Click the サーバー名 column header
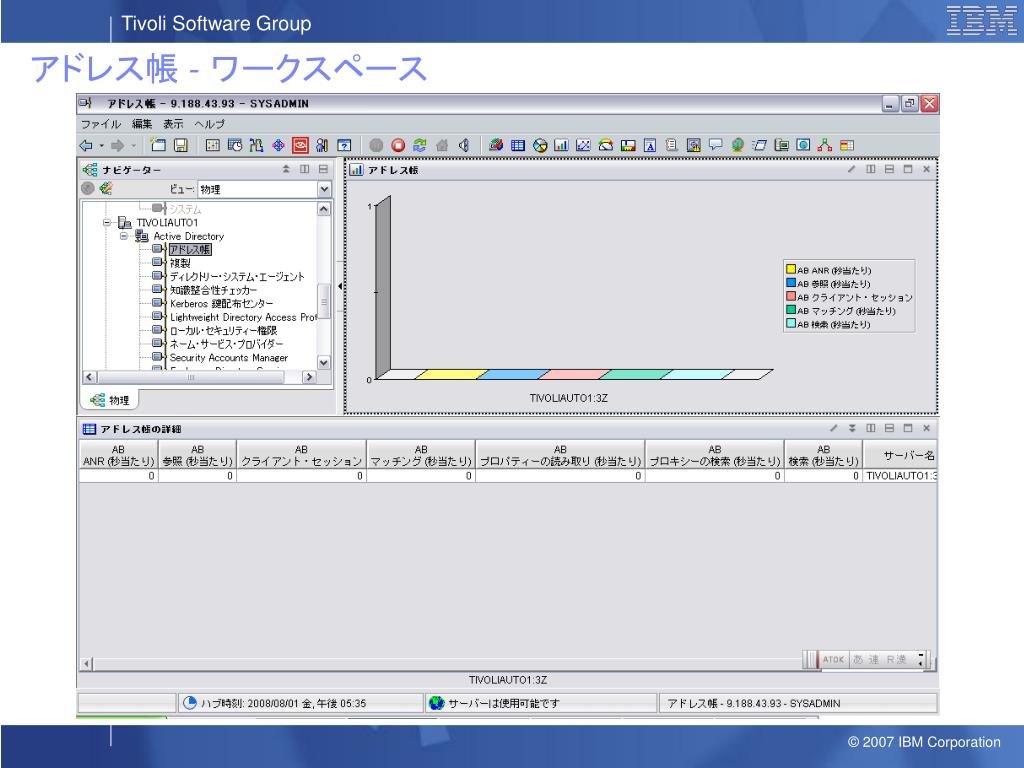Image resolution: width=1024 pixels, height=768 pixels. pos(901,455)
